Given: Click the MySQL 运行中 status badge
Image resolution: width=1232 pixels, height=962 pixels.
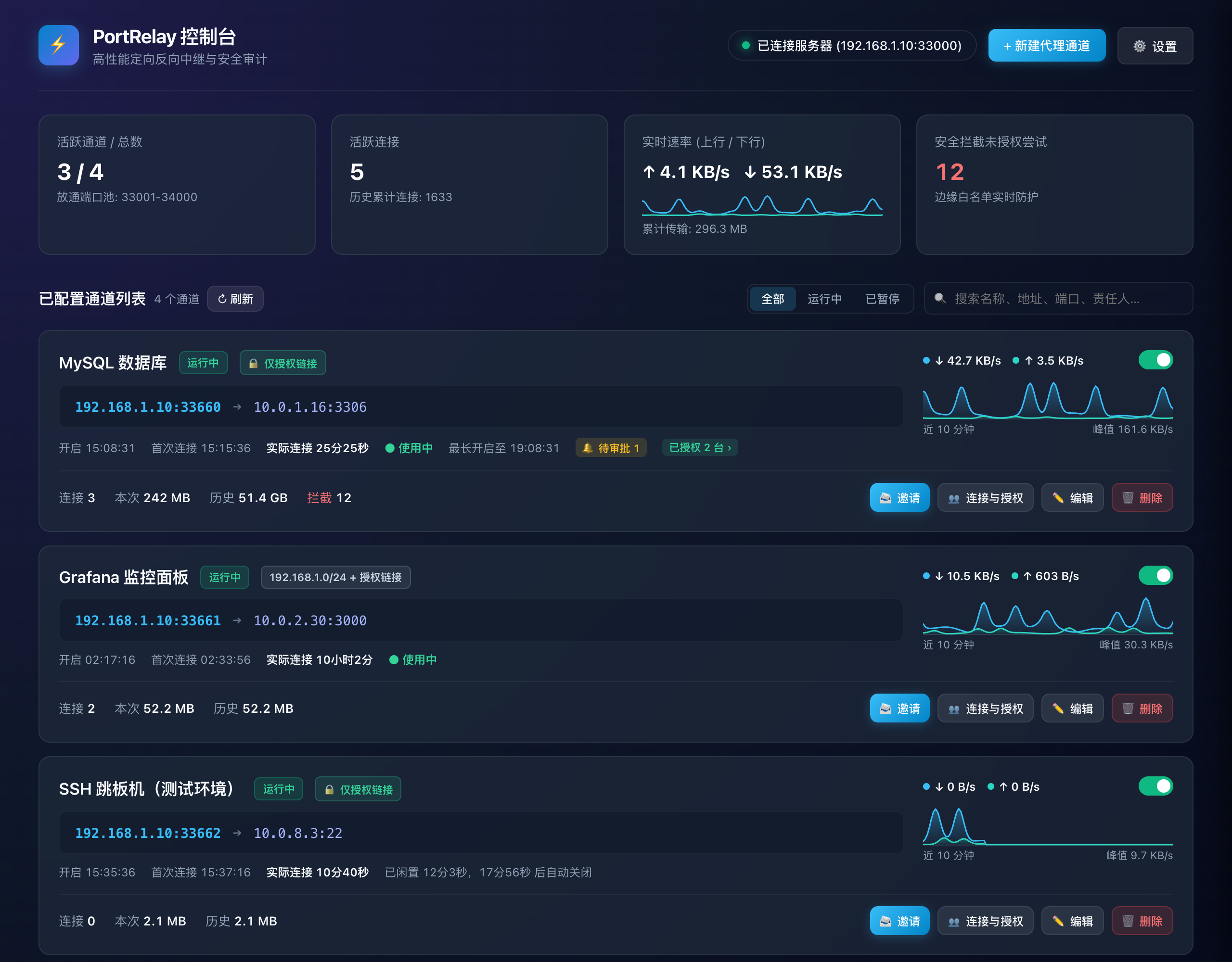Looking at the screenshot, I should [203, 363].
